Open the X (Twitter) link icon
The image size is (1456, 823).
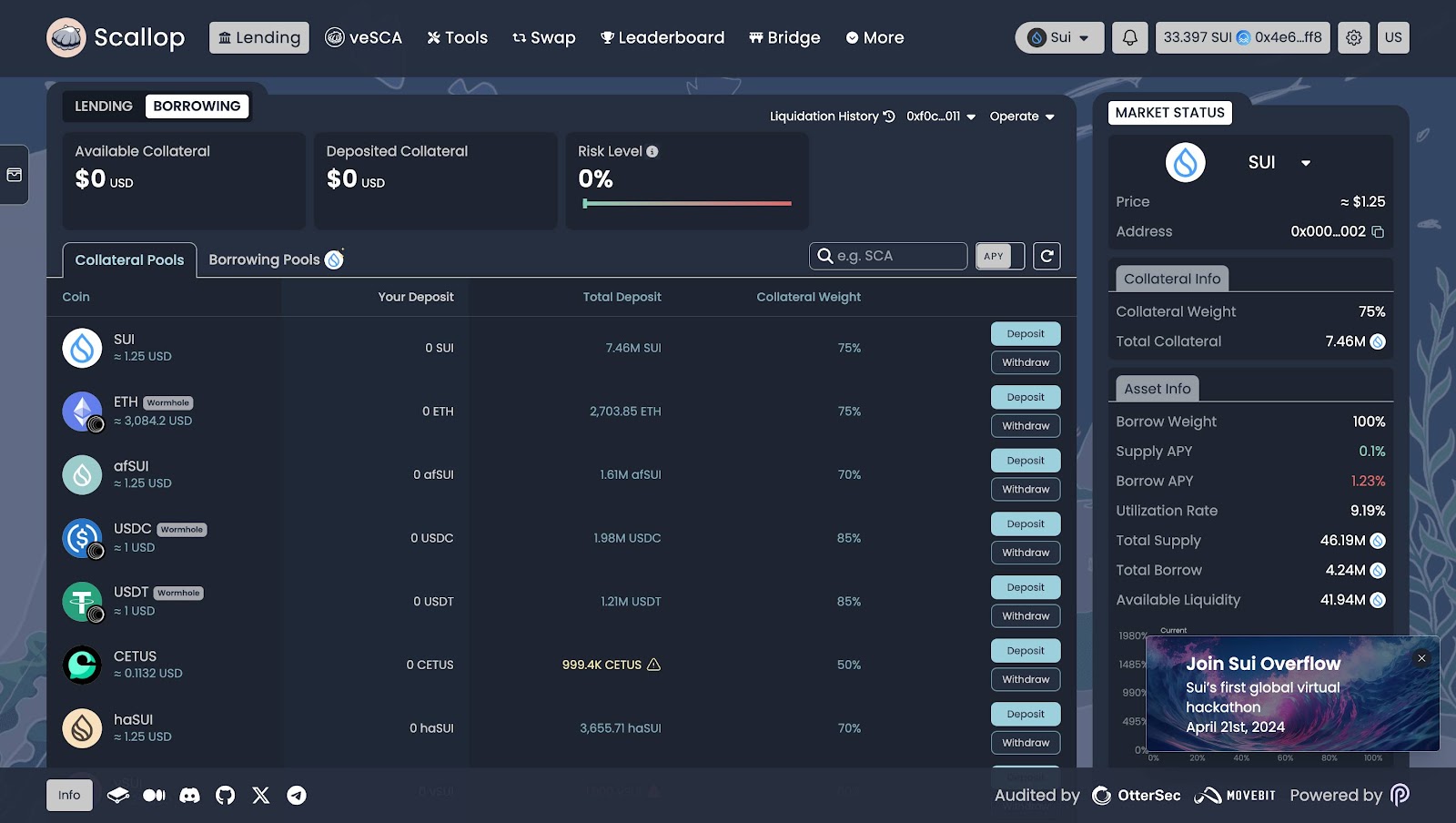(261, 795)
